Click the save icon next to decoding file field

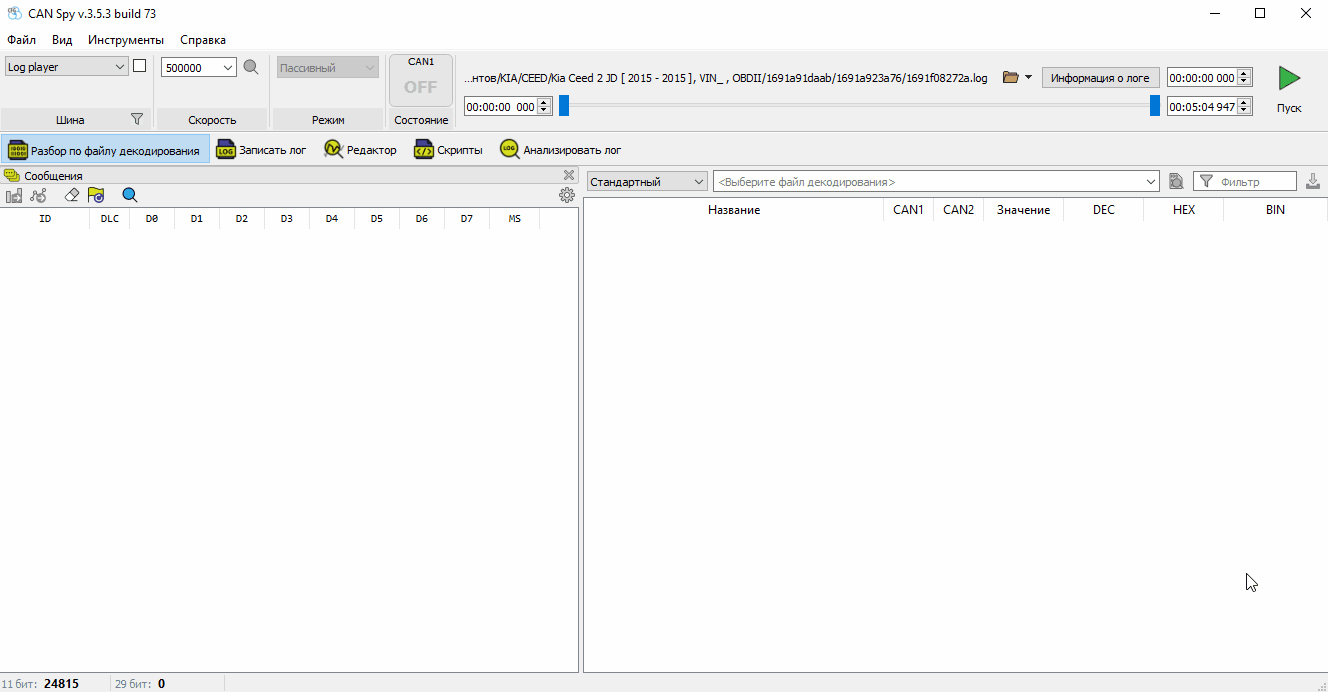(1176, 181)
